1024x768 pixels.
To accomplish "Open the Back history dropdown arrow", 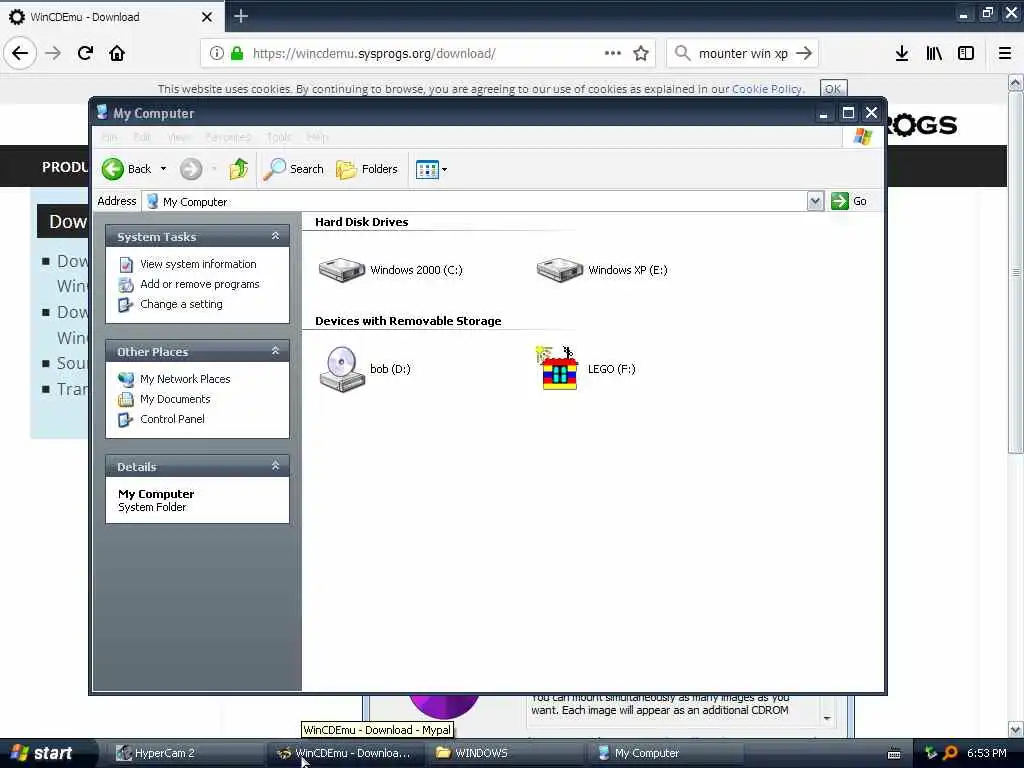I will [x=163, y=169].
